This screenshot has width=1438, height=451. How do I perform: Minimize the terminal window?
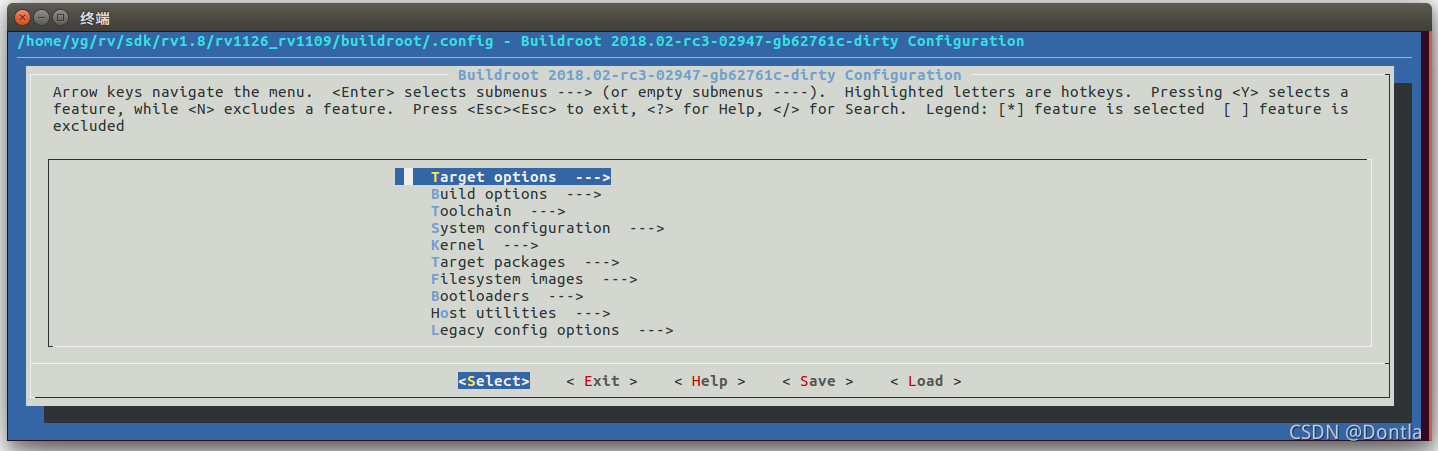tap(41, 16)
